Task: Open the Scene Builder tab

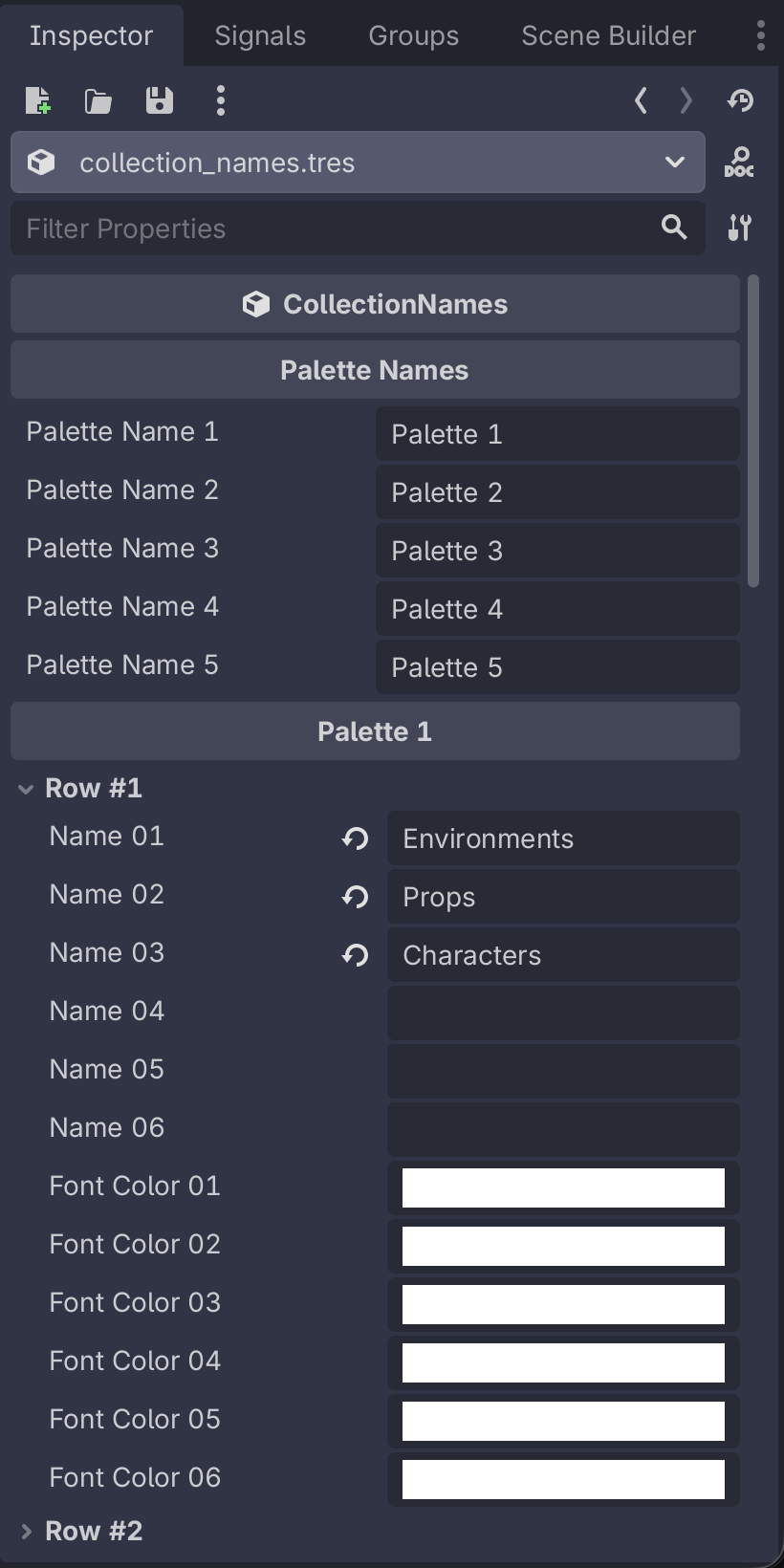Action: coord(607,34)
